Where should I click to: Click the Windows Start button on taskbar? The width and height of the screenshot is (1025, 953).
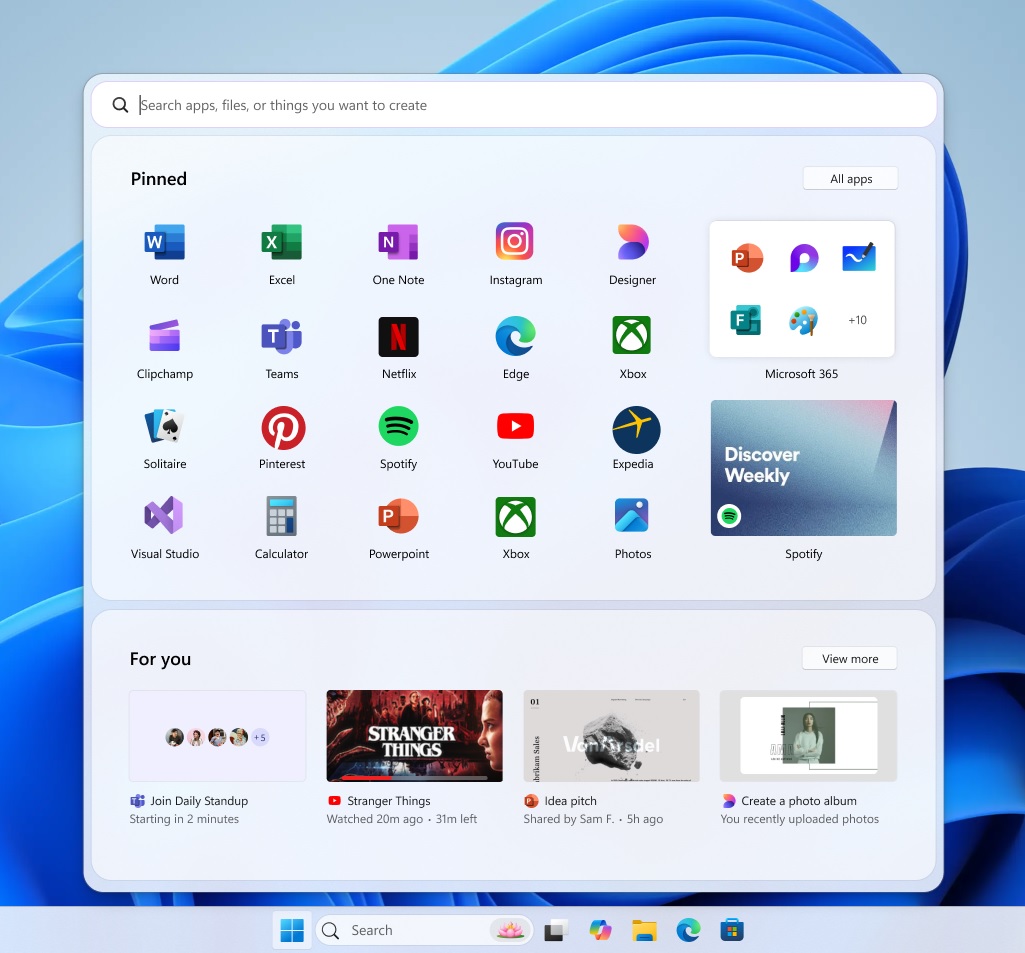(292, 931)
